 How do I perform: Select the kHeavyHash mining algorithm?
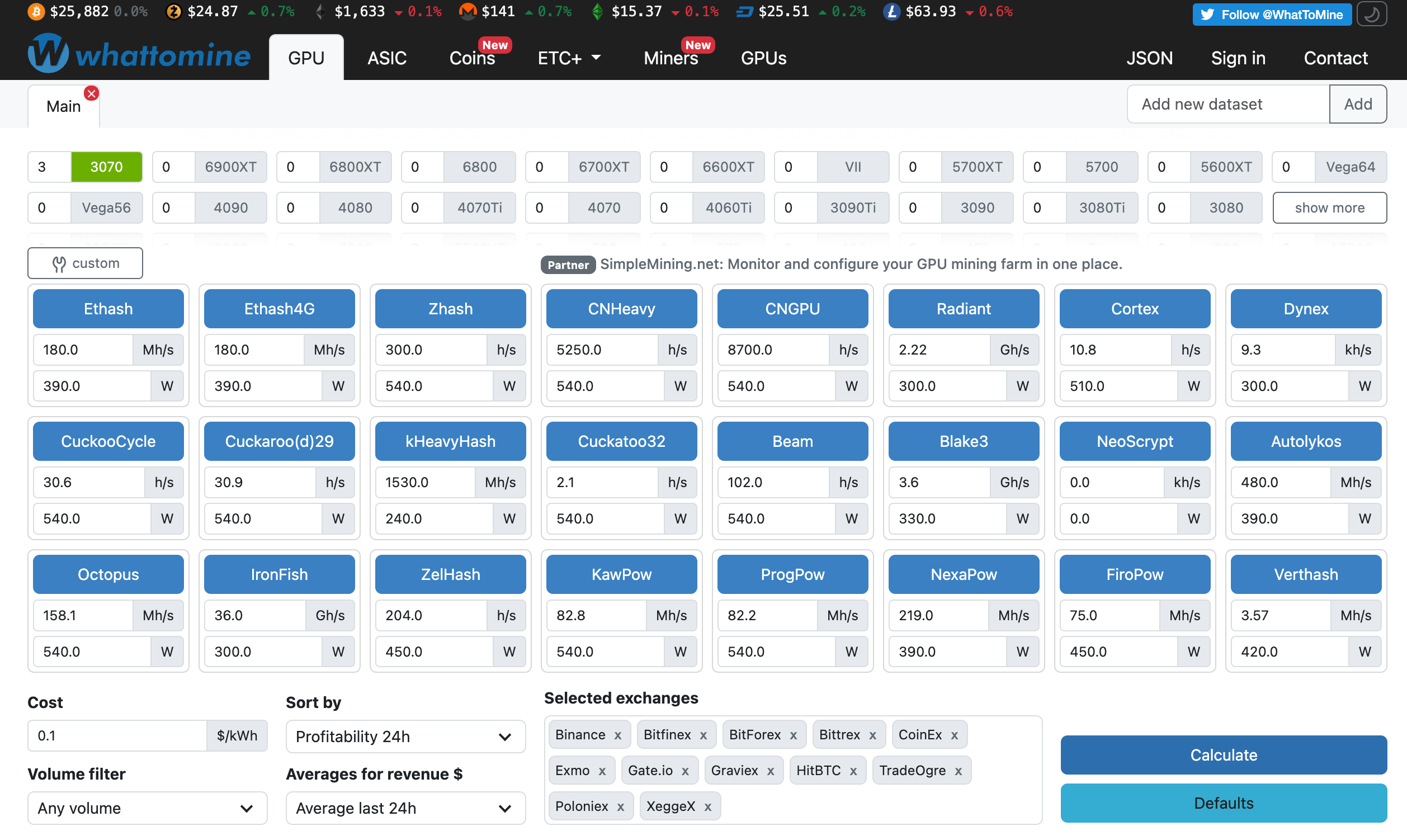click(x=449, y=441)
